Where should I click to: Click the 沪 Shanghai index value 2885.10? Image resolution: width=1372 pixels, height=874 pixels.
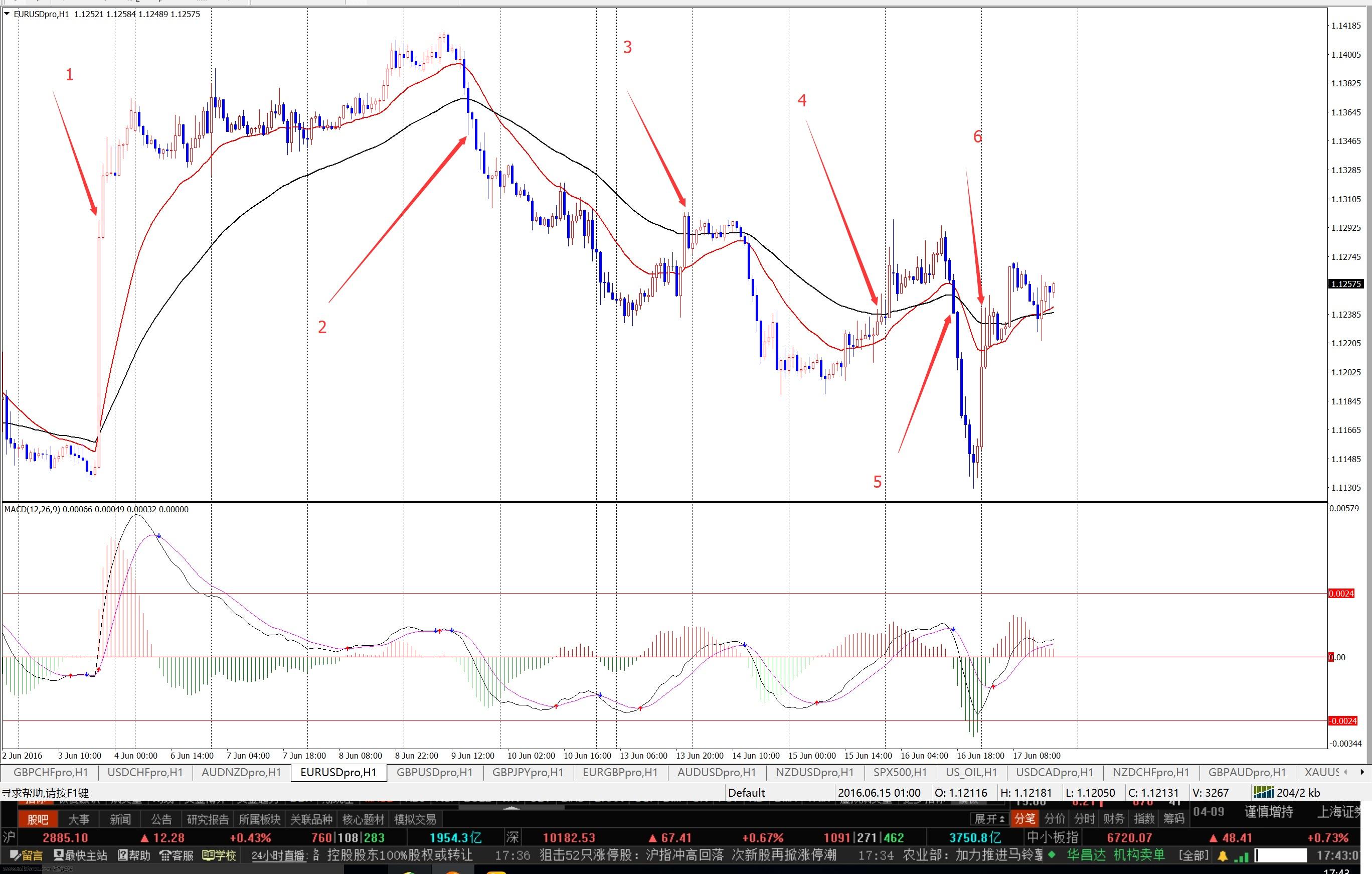(x=66, y=838)
